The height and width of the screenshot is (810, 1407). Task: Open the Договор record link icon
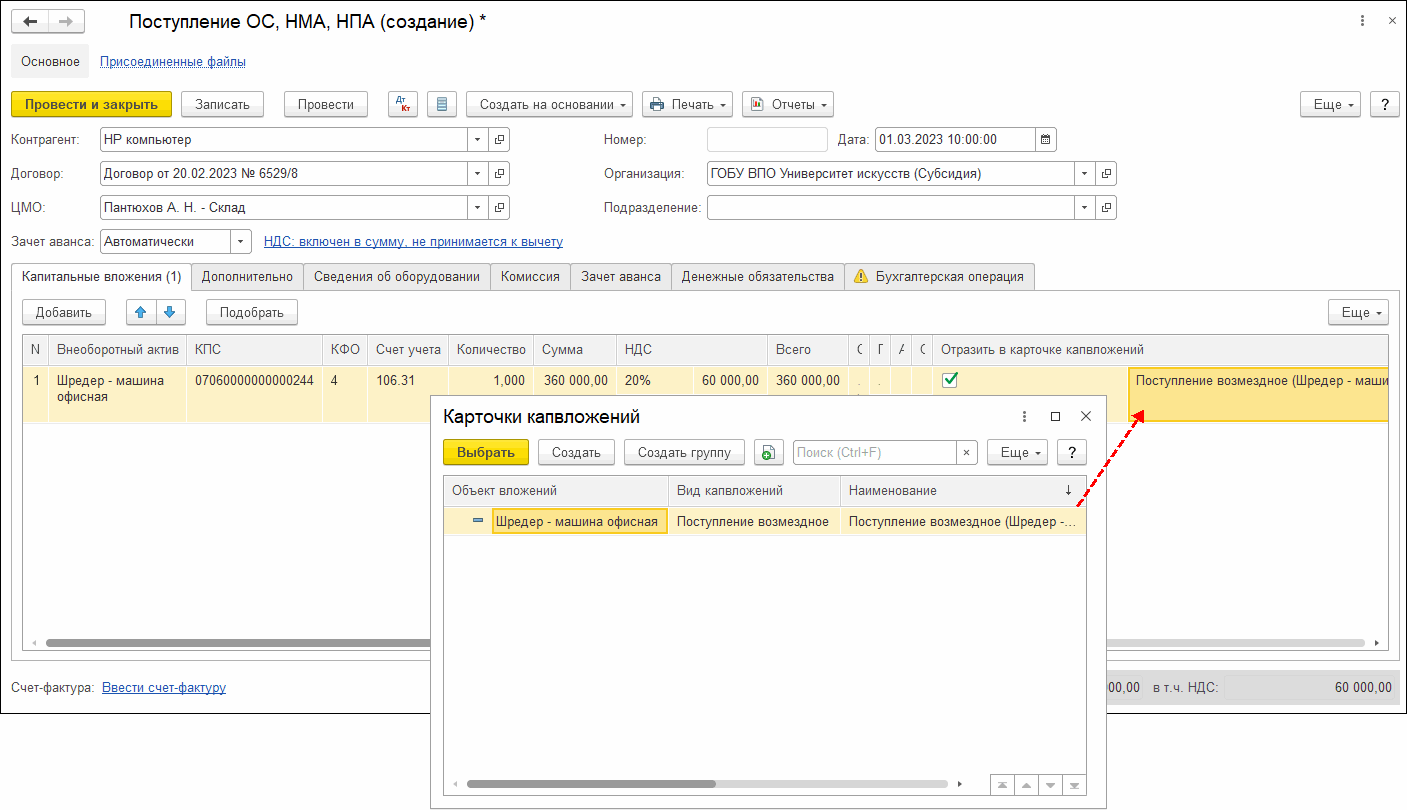tap(500, 174)
